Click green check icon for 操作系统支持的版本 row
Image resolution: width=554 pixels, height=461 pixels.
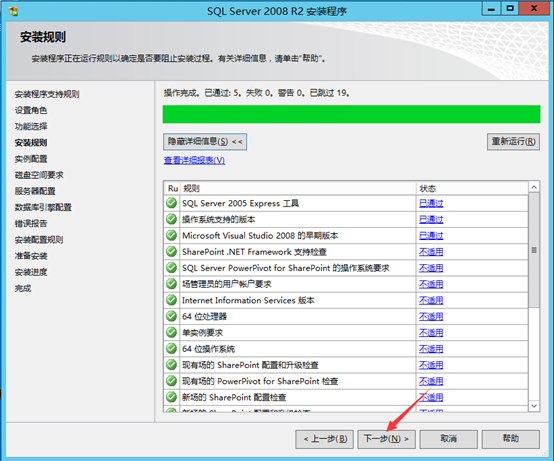point(171,219)
